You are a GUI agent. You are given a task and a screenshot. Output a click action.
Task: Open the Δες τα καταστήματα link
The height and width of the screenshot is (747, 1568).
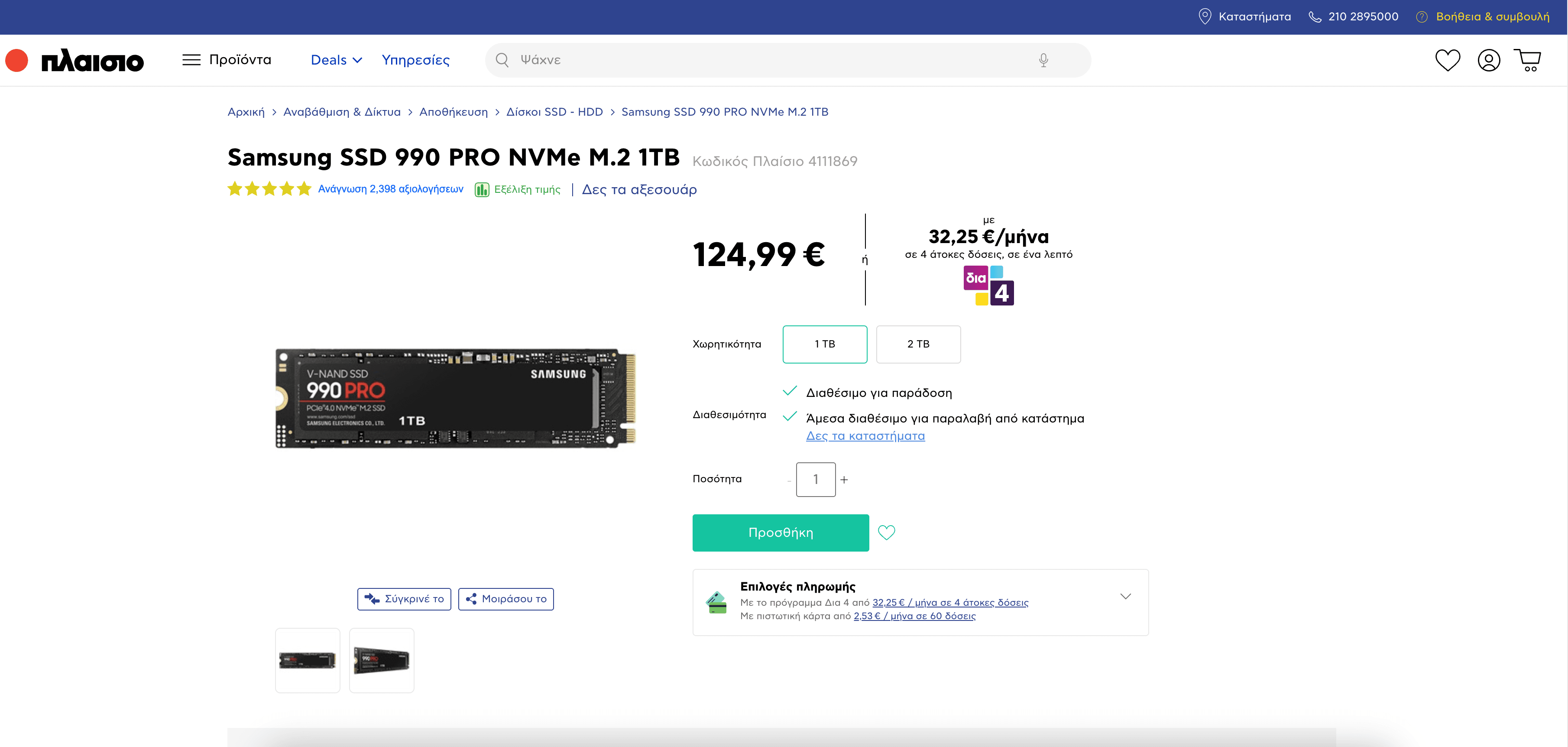[x=865, y=436]
